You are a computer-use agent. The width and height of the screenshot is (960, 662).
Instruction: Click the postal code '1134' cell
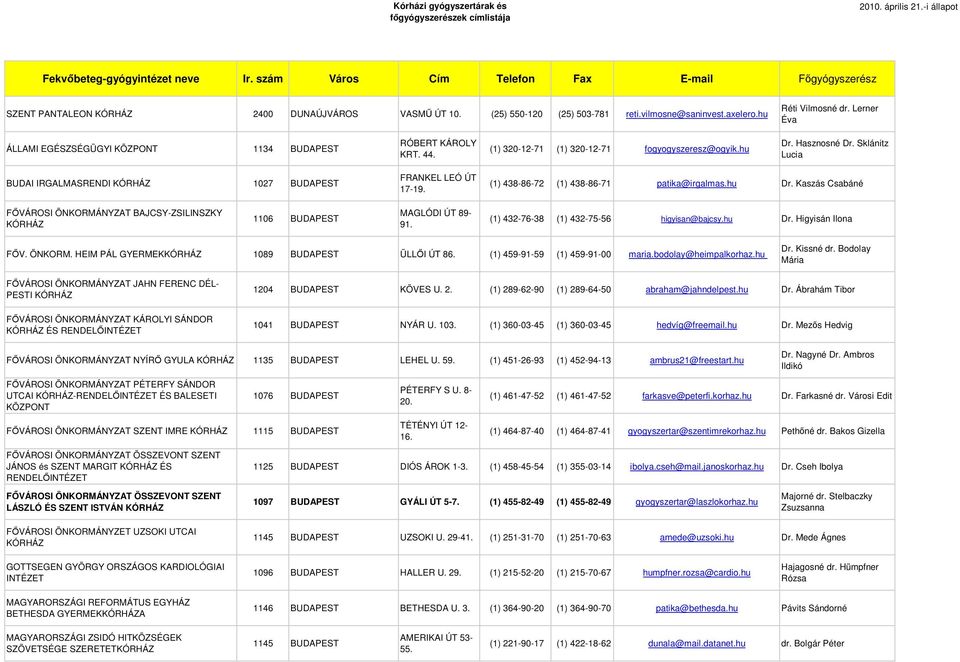coord(263,149)
